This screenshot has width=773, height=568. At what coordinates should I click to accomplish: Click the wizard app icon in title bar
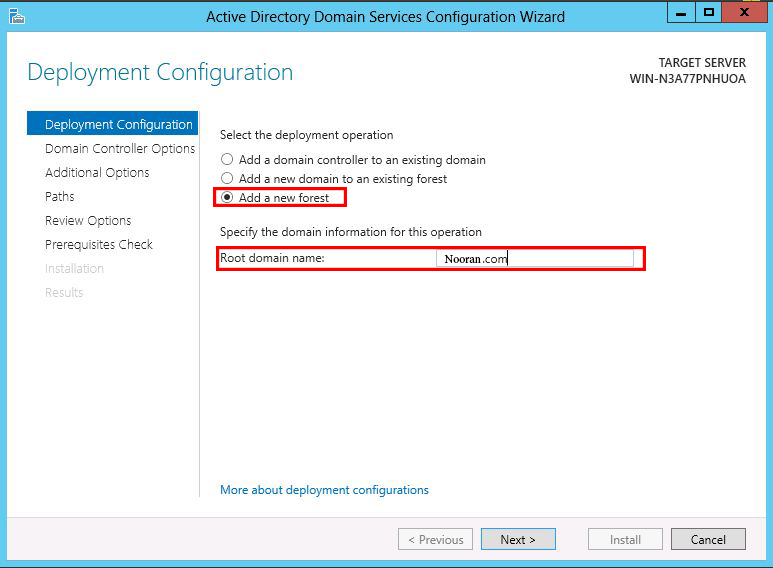[x=17, y=16]
